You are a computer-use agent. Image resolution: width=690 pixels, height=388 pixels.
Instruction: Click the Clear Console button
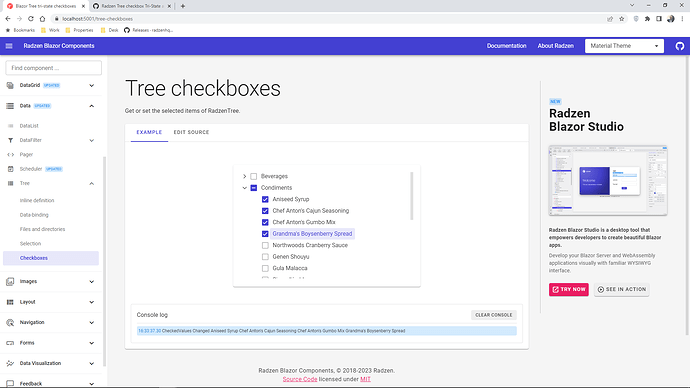point(494,315)
